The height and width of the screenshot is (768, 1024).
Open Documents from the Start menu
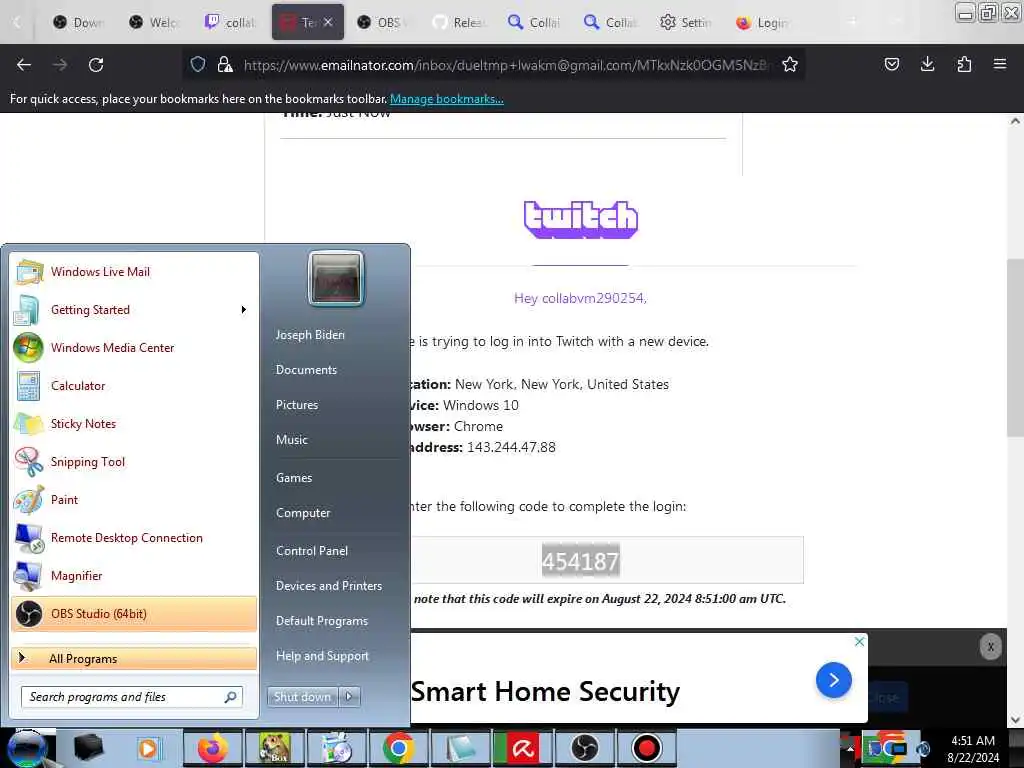(x=306, y=370)
